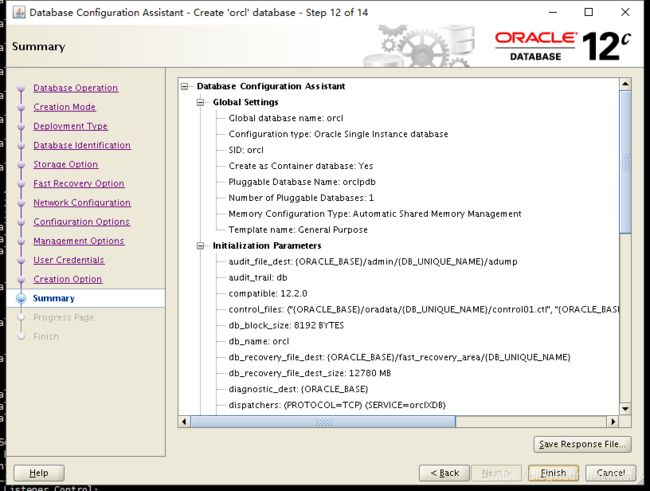This screenshot has height=491, width=650.
Task: Collapse the Initialization Parameters node
Action: 201,246
